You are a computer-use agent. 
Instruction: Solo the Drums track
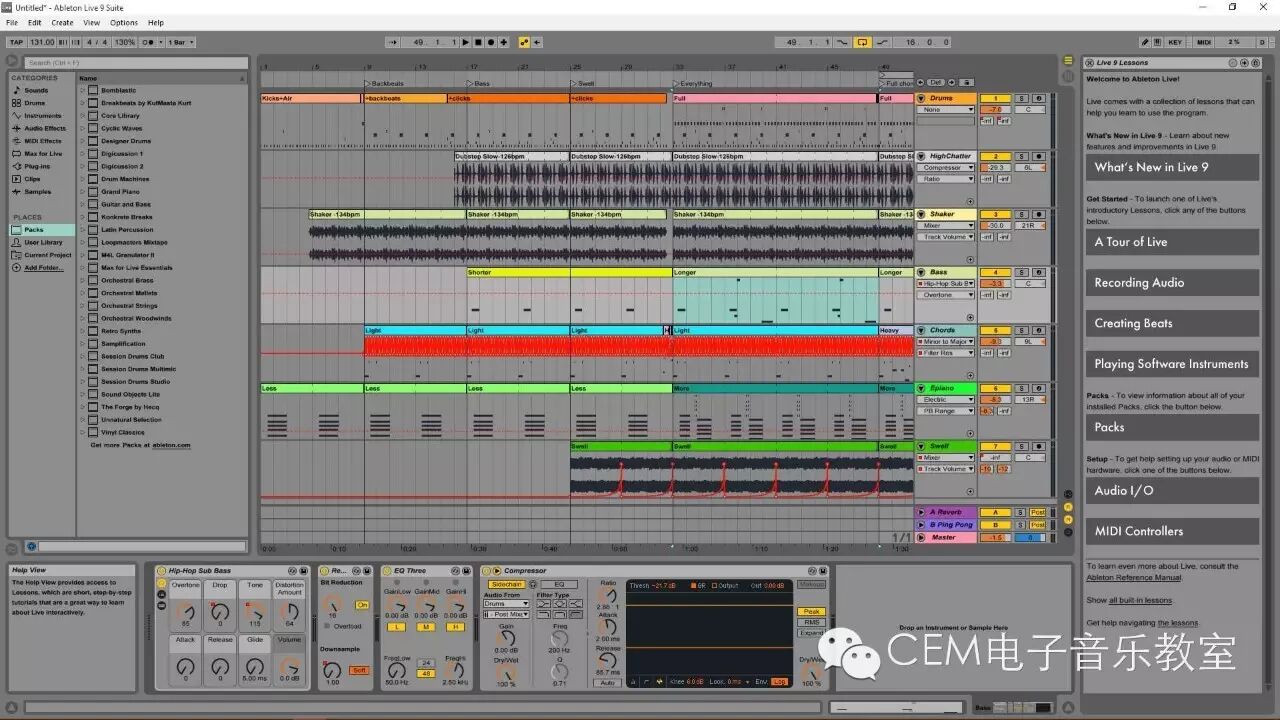[1022, 98]
